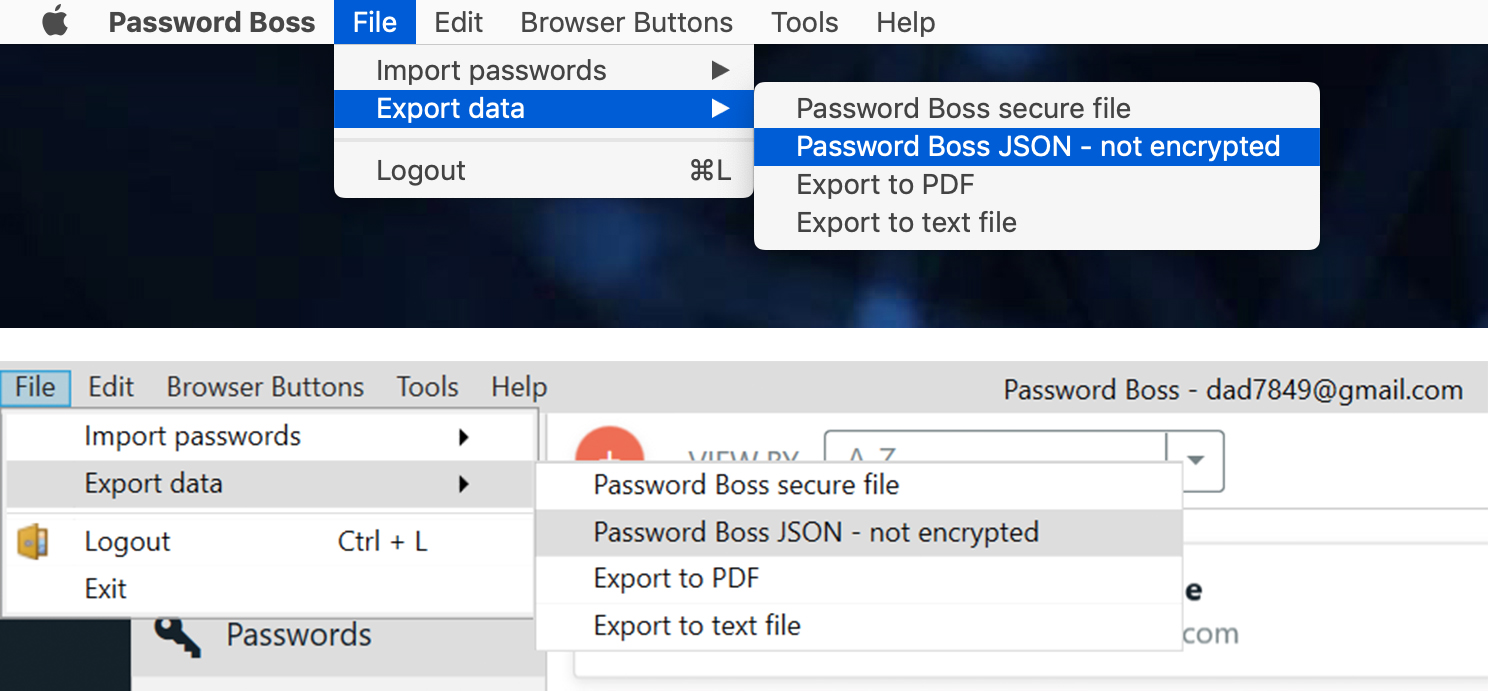
Task: Click the Apple logo menu icon
Action: 55,22
